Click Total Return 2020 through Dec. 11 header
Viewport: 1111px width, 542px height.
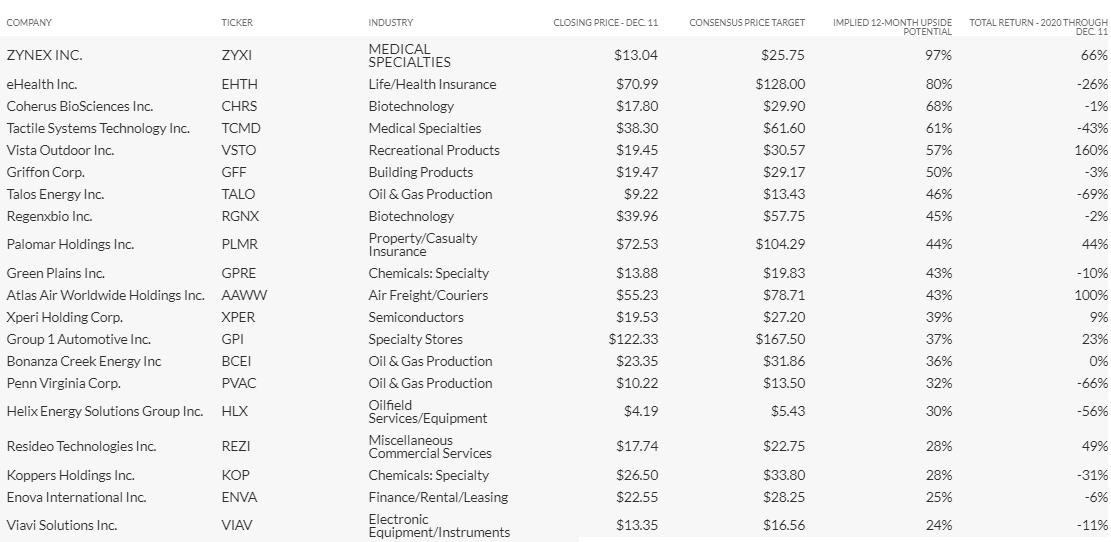coord(1038,27)
